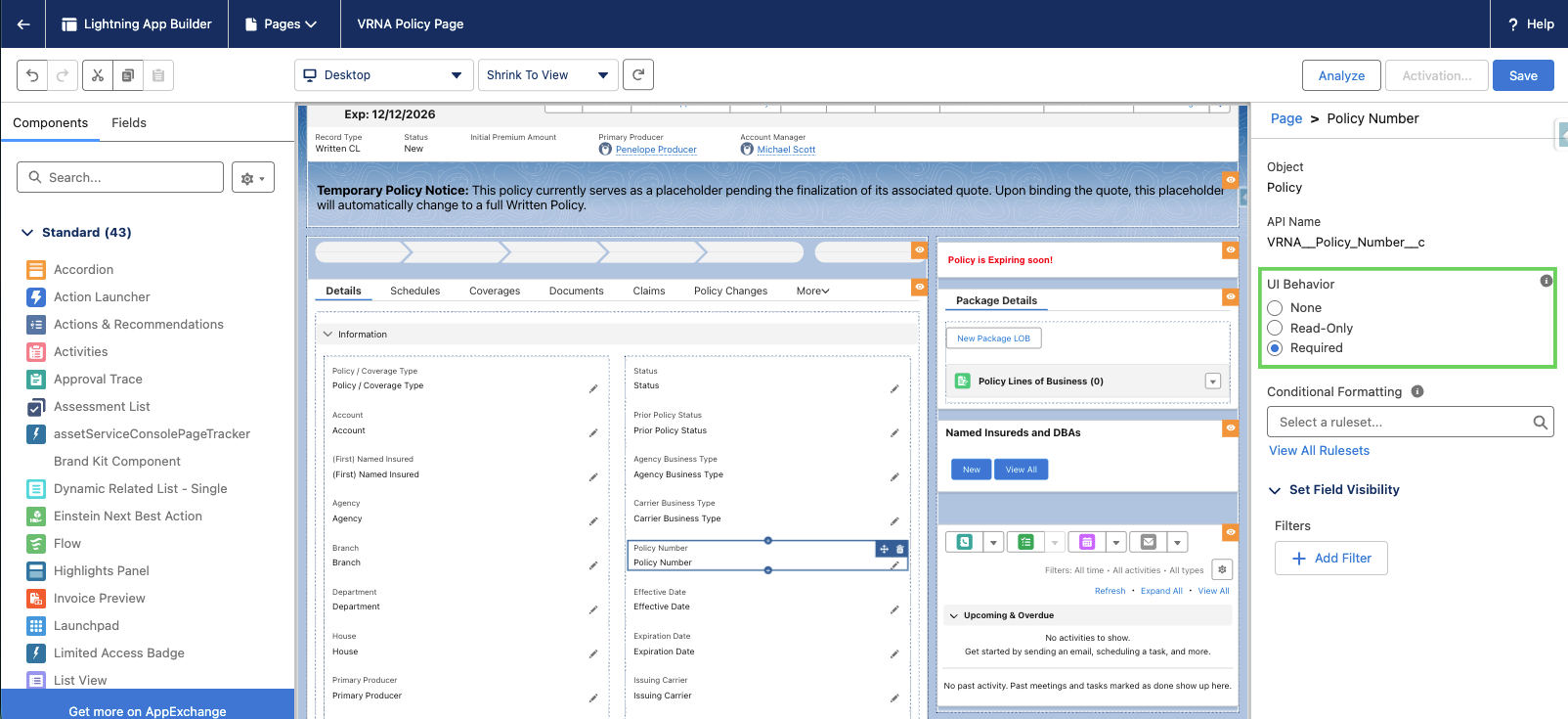Click the Limited Access Badge icon
Image resolution: width=1568 pixels, height=719 pixels.
pos(36,653)
